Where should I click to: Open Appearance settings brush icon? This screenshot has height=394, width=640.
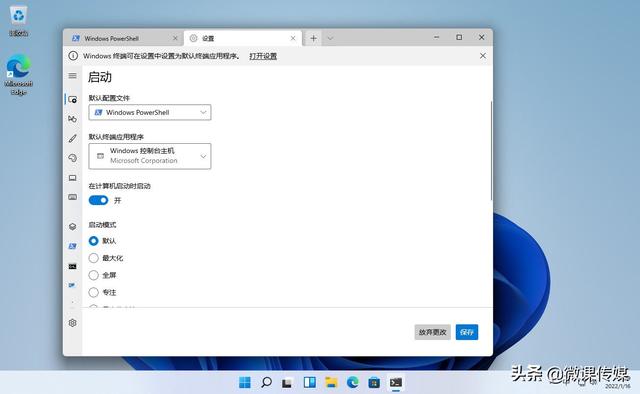(73, 138)
